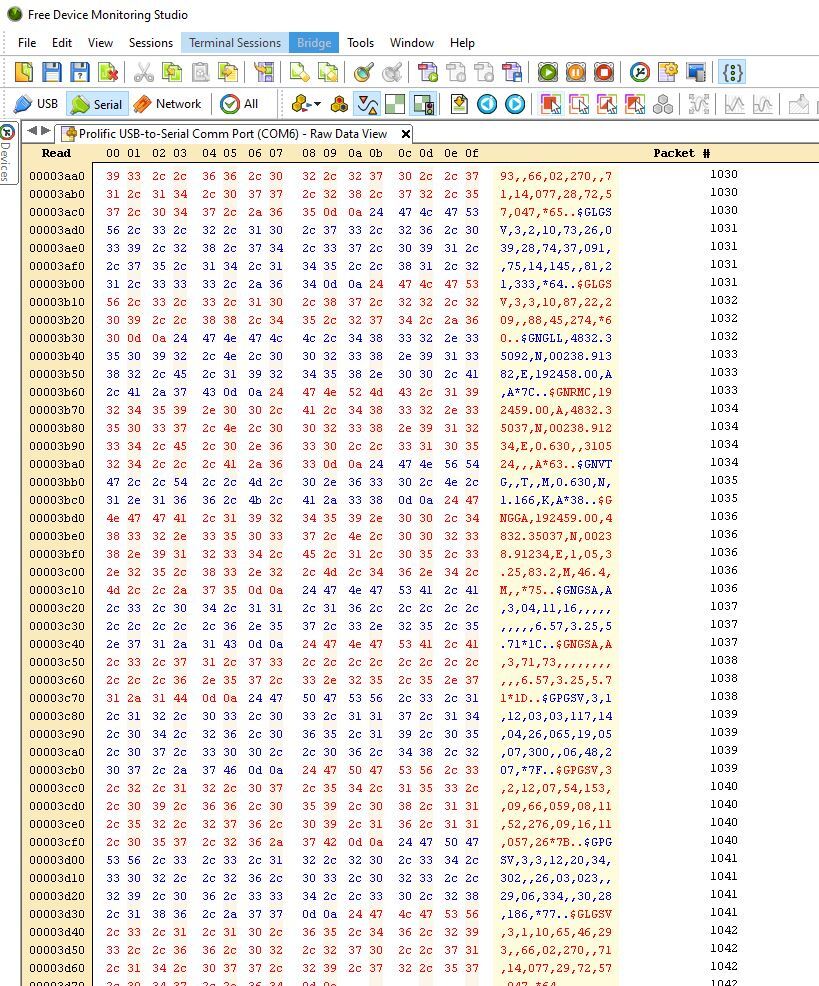Click the Read column header
Image resolution: width=819 pixels, height=986 pixels.
click(56, 153)
